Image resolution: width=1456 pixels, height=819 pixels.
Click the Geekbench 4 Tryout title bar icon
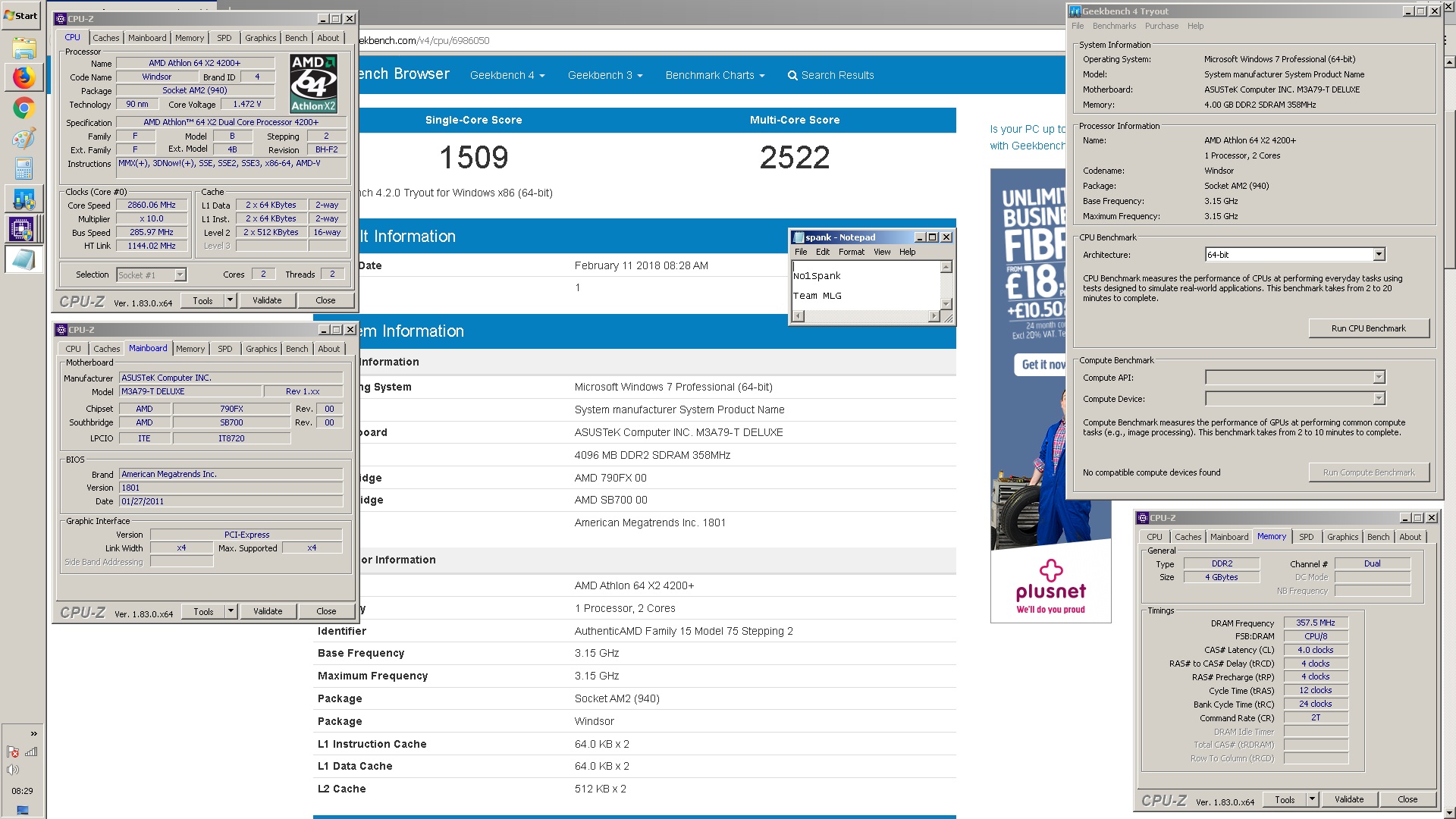click(1075, 11)
